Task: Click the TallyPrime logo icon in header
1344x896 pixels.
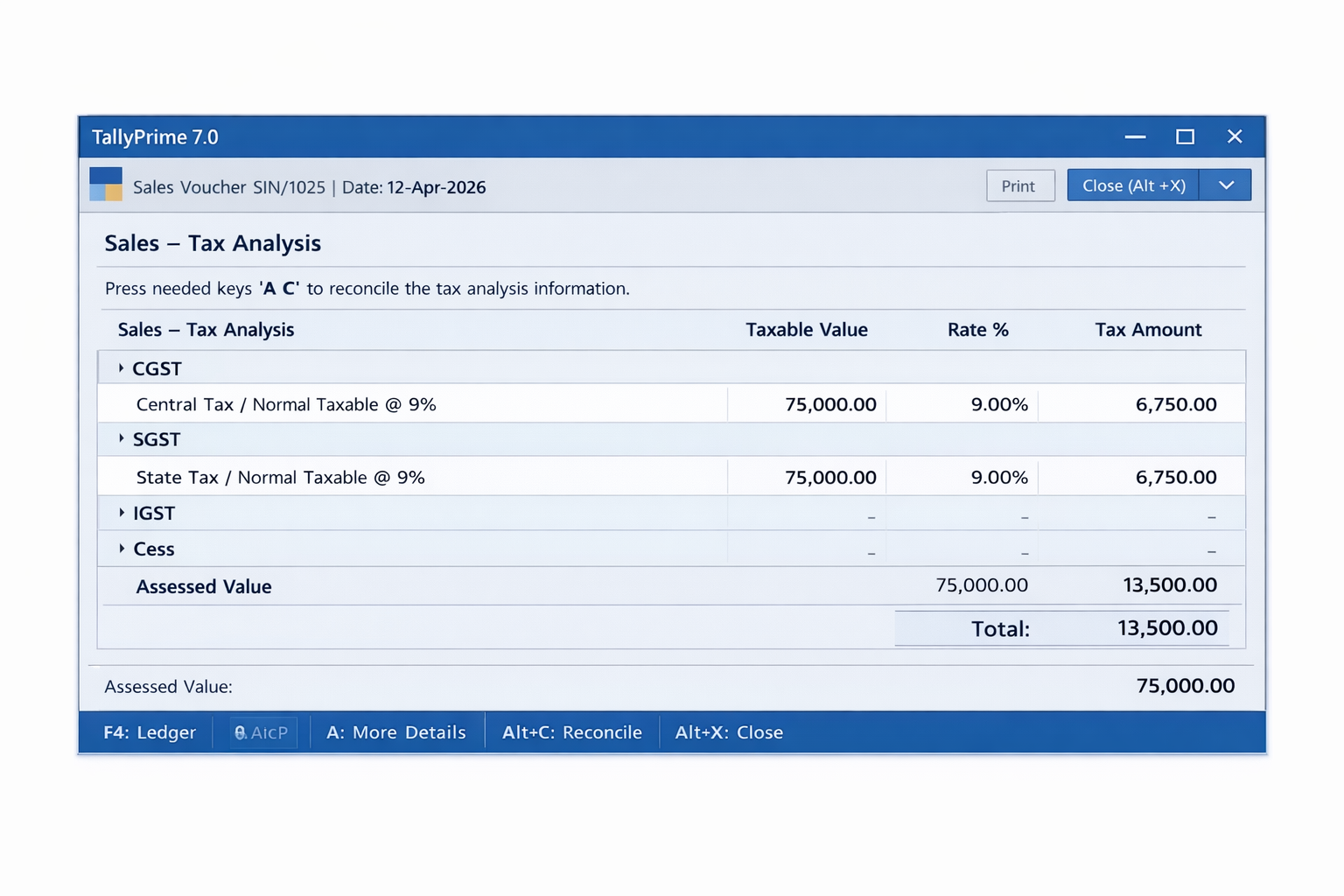Action: coord(105,184)
